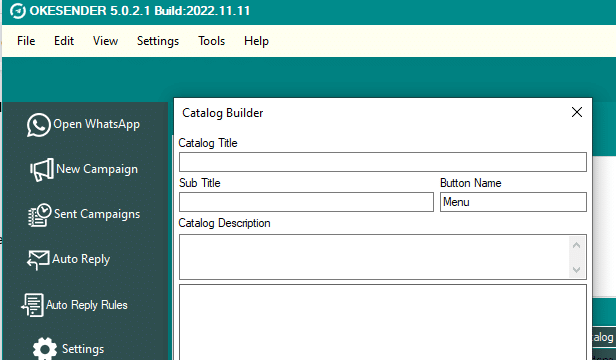Screen dimensions: 616x360
Task: Click the Button Name field containing Menu
Action: pyautogui.click(x=513, y=202)
